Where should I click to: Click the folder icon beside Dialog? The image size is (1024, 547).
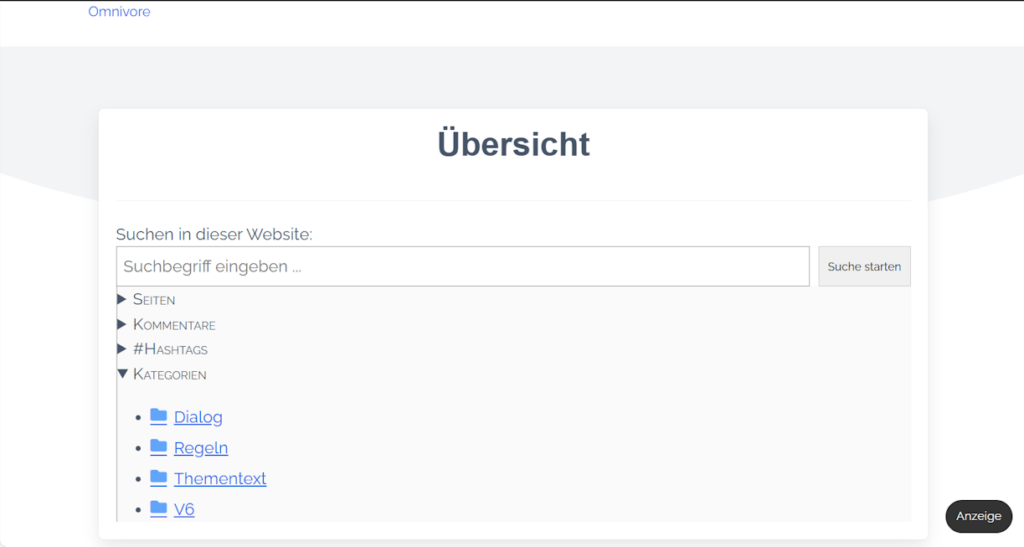pyautogui.click(x=158, y=416)
